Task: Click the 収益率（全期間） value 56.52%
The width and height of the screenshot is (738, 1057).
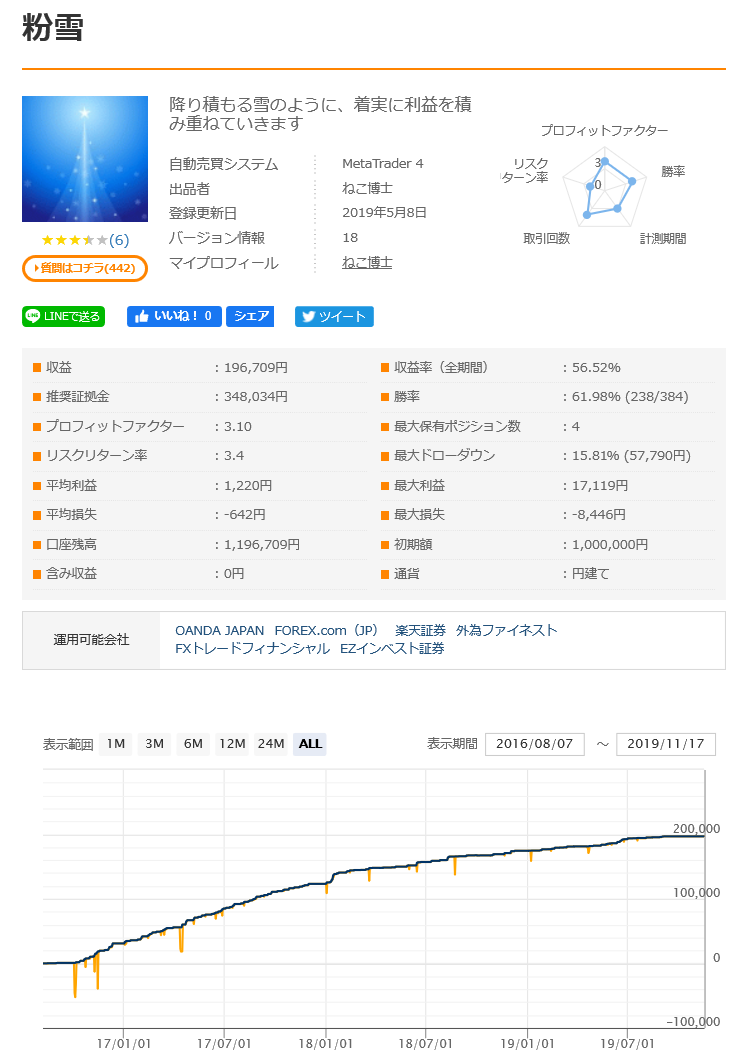Action: coord(596,367)
